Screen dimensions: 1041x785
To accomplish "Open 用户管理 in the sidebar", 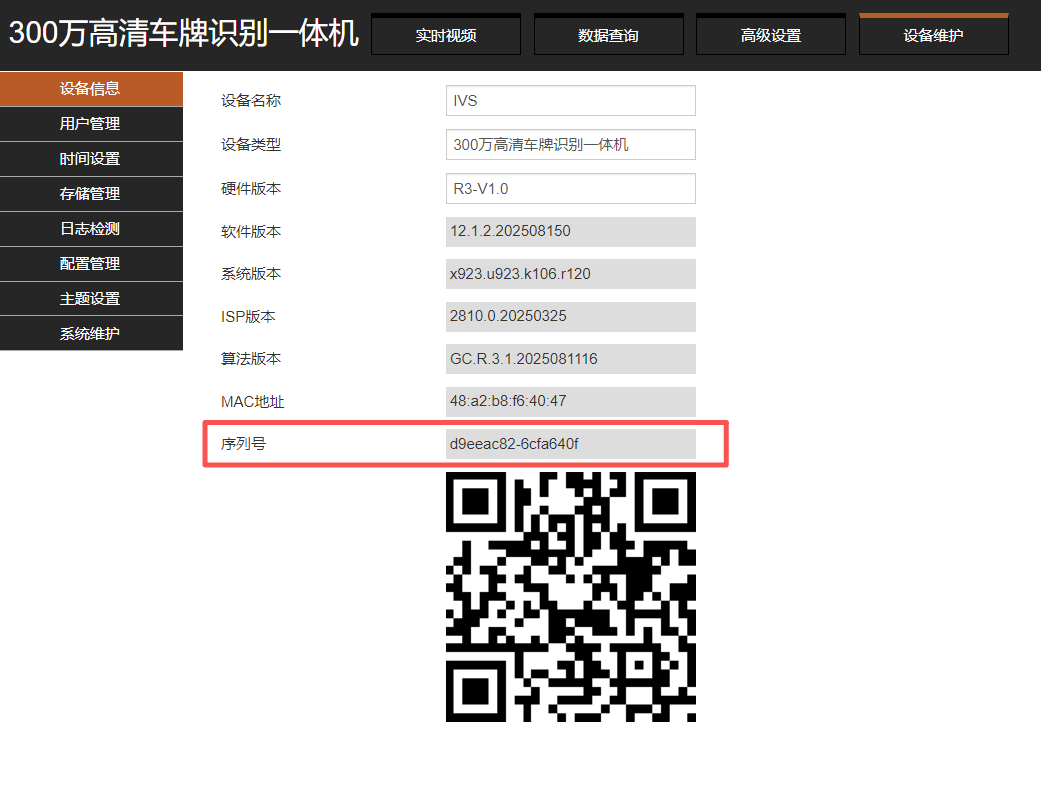I will point(91,124).
